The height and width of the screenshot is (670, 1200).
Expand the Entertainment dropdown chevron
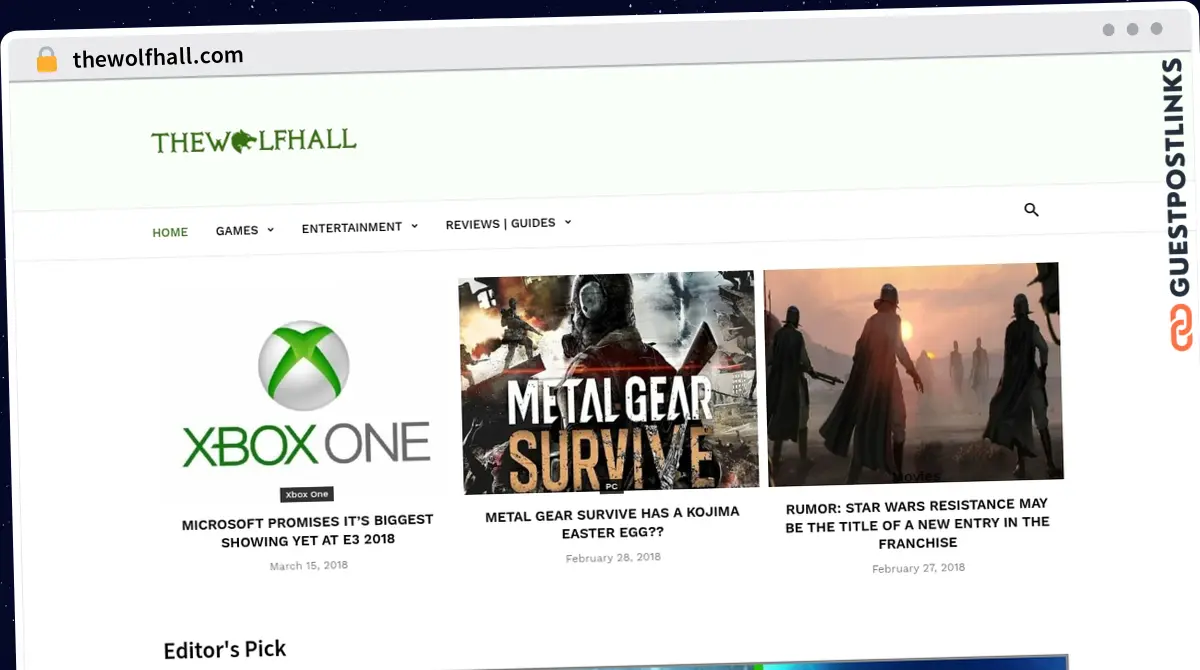click(414, 227)
